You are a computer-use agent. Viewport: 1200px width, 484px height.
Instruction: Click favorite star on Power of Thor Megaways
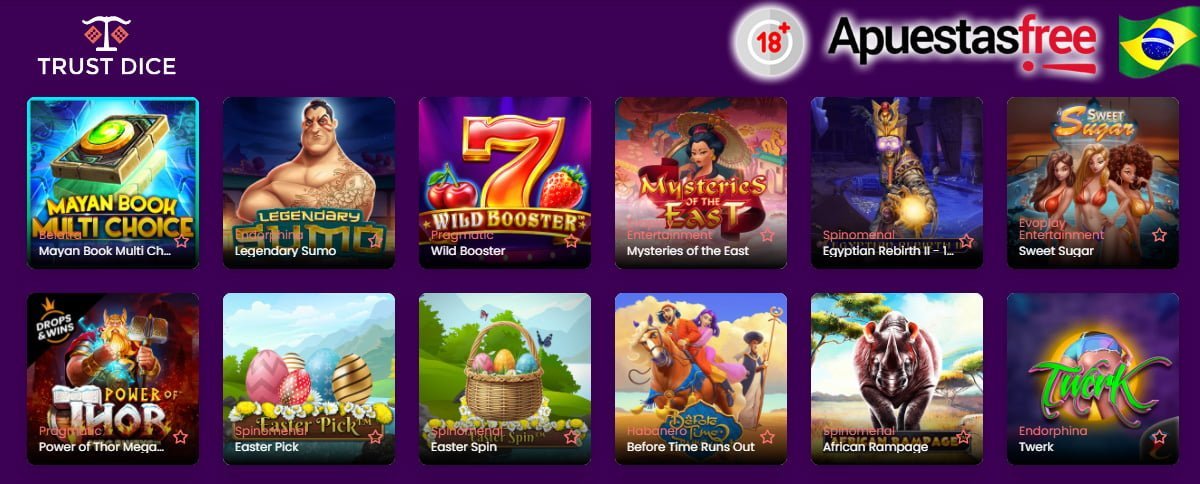click(180, 437)
